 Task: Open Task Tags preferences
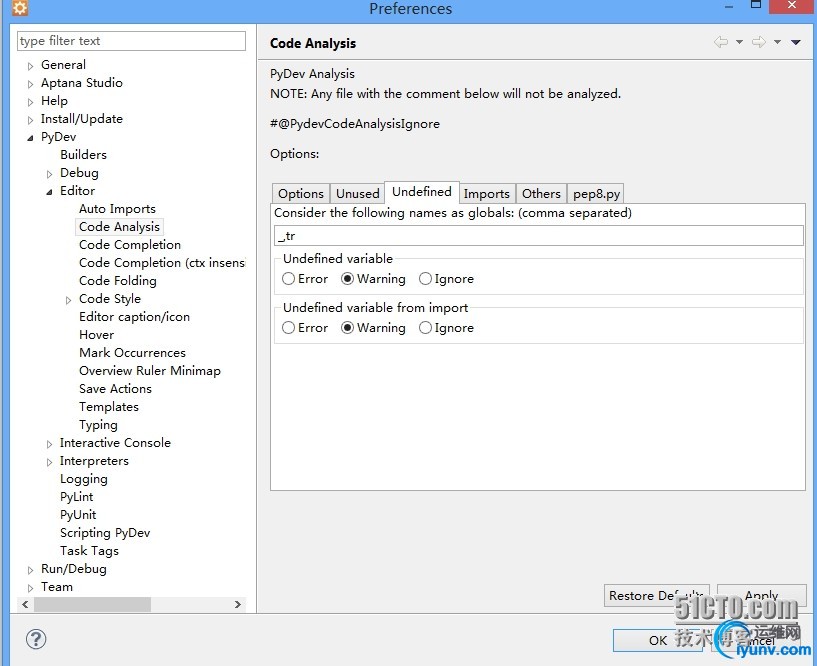[89, 551]
